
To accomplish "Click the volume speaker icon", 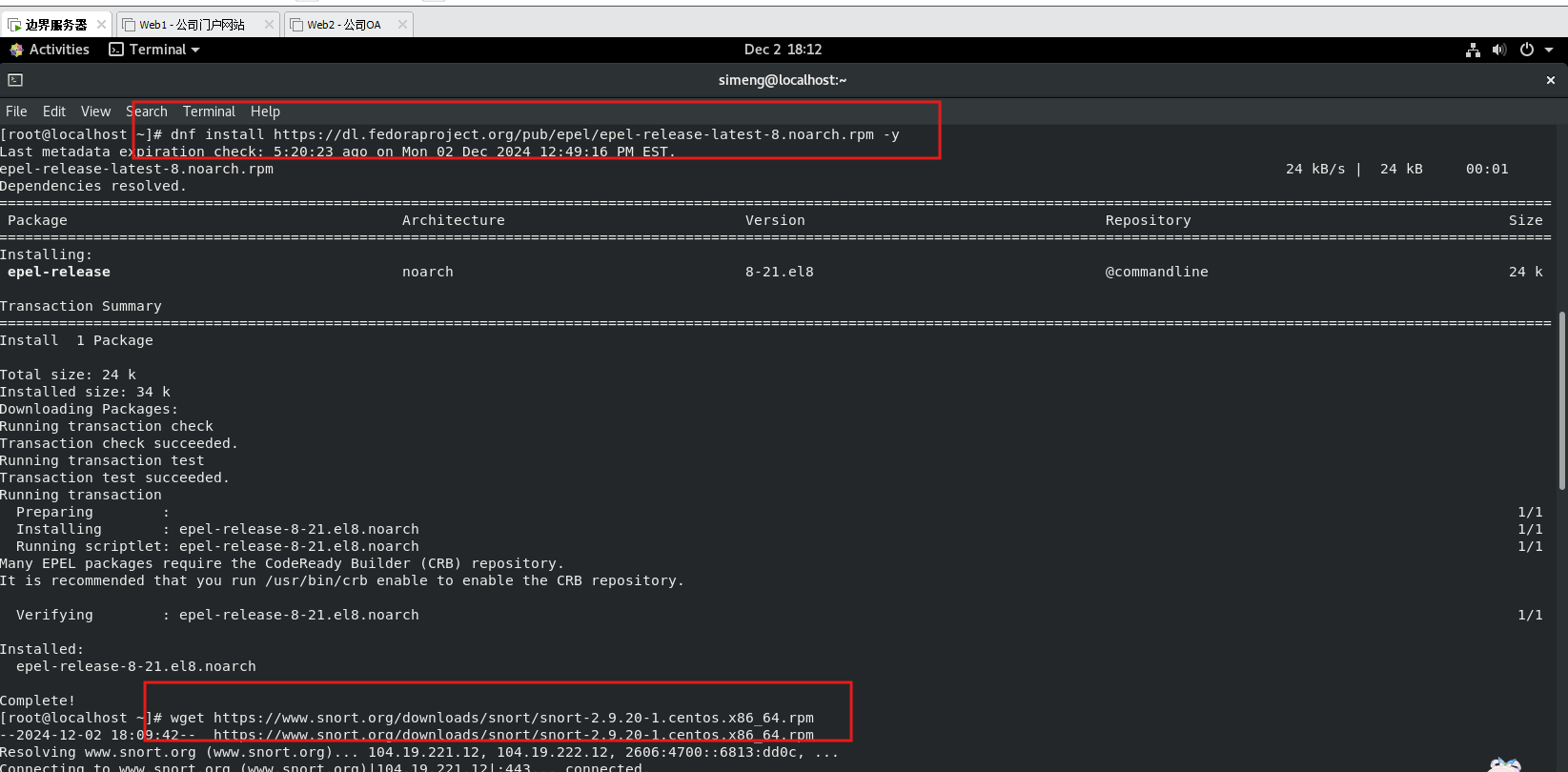I will tap(1499, 50).
